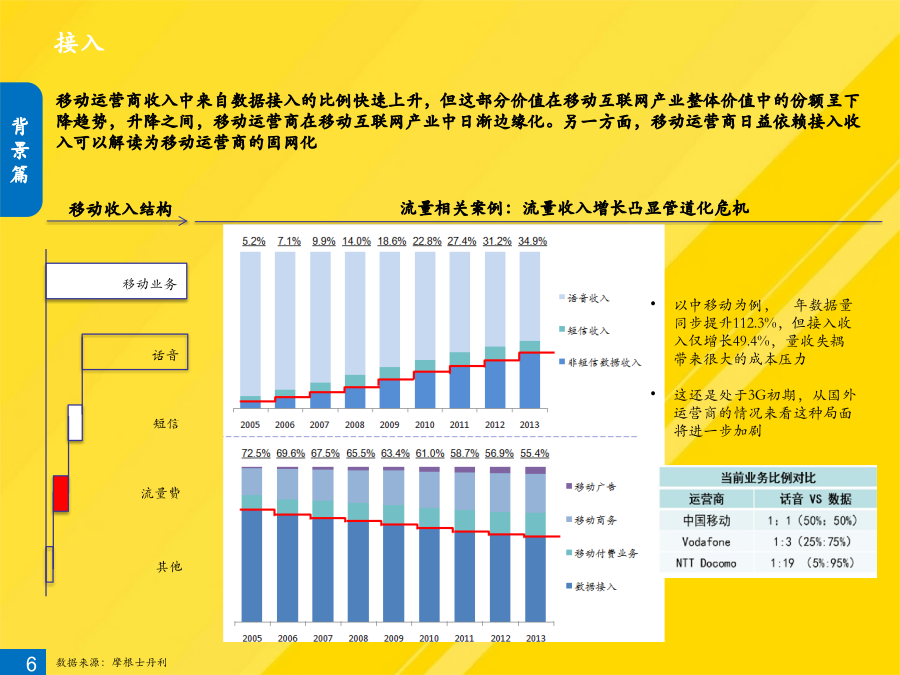Click the 14.0% data label
This screenshot has height=675, width=900.
(x=356, y=241)
